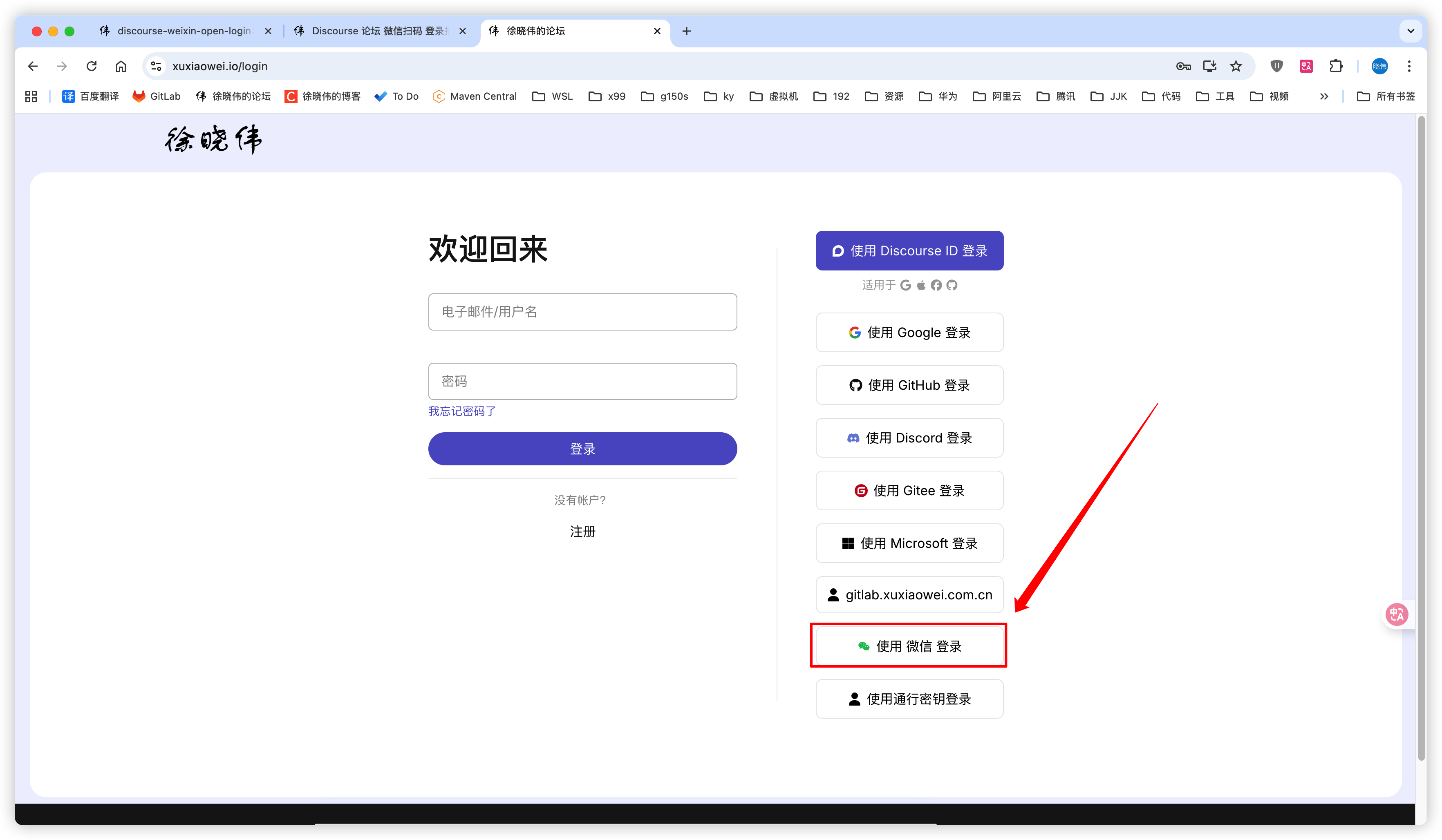Open the WSL bookmarks folder
1442x840 pixels.
pyautogui.click(x=553, y=96)
